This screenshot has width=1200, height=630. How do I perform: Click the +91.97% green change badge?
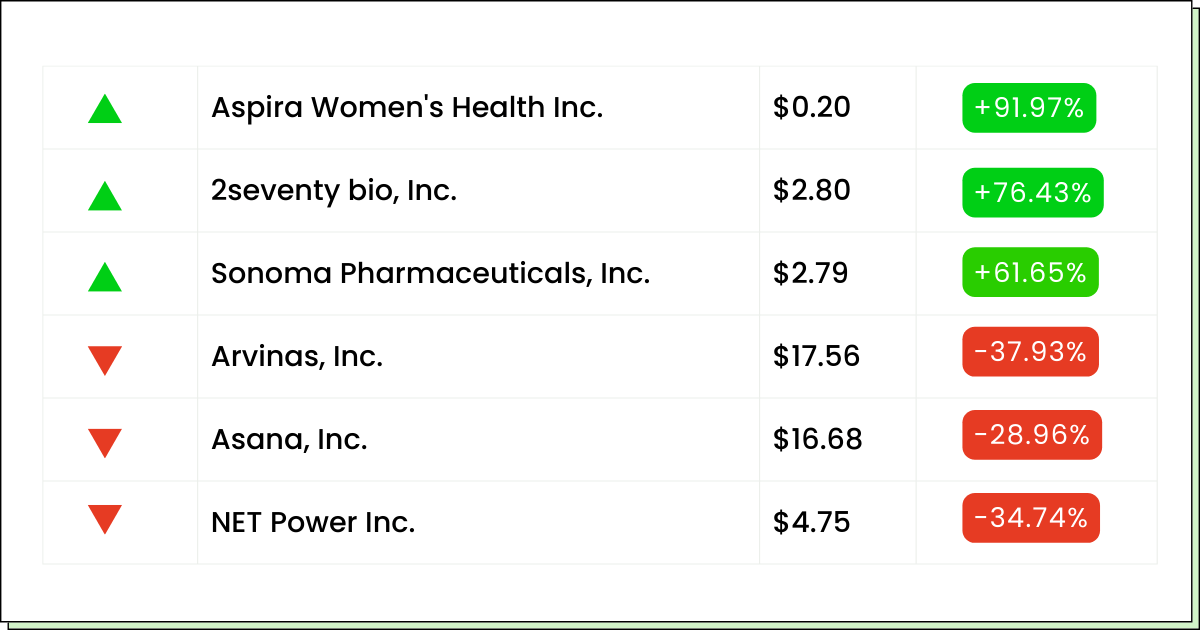1029,108
